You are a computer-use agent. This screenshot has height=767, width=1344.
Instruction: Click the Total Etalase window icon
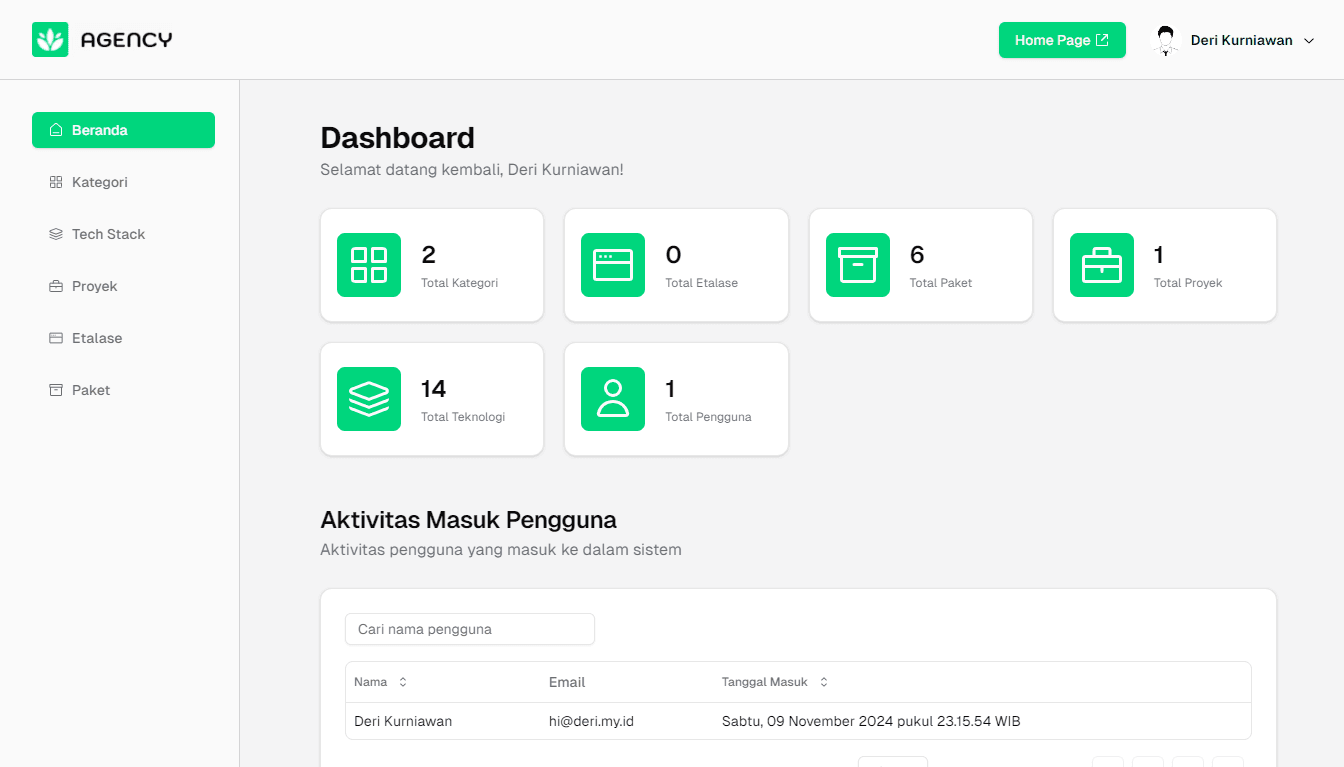coord(613,265)
